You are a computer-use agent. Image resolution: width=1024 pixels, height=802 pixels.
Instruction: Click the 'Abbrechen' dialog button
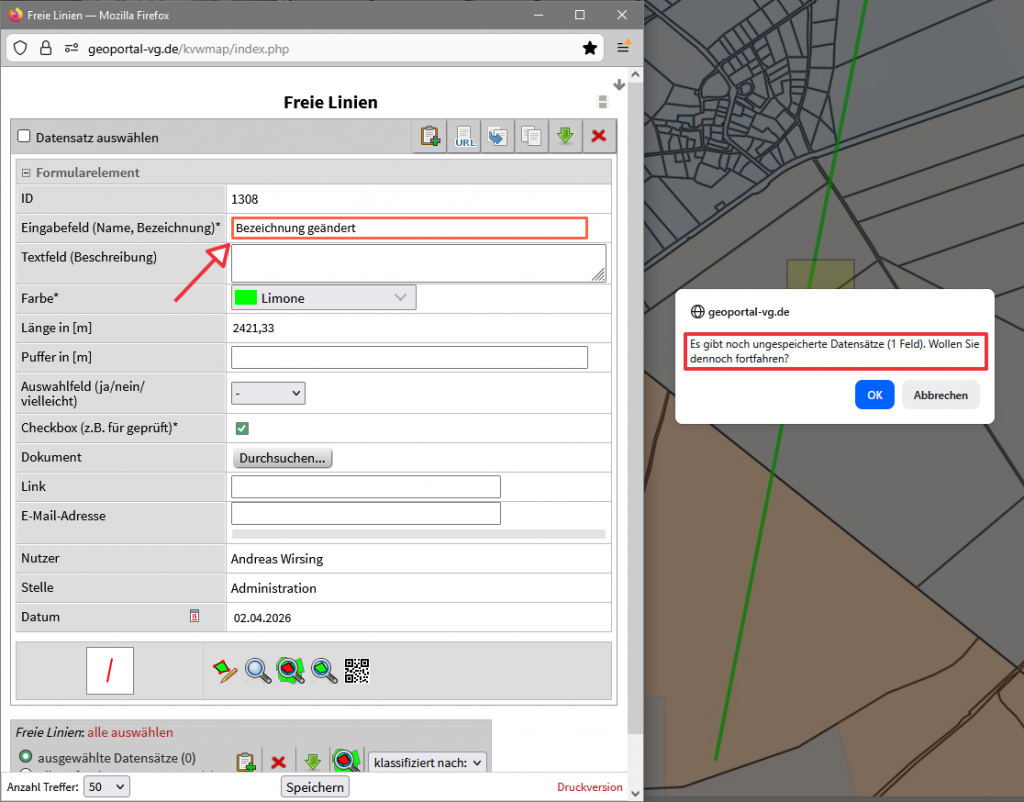(940, 395)
